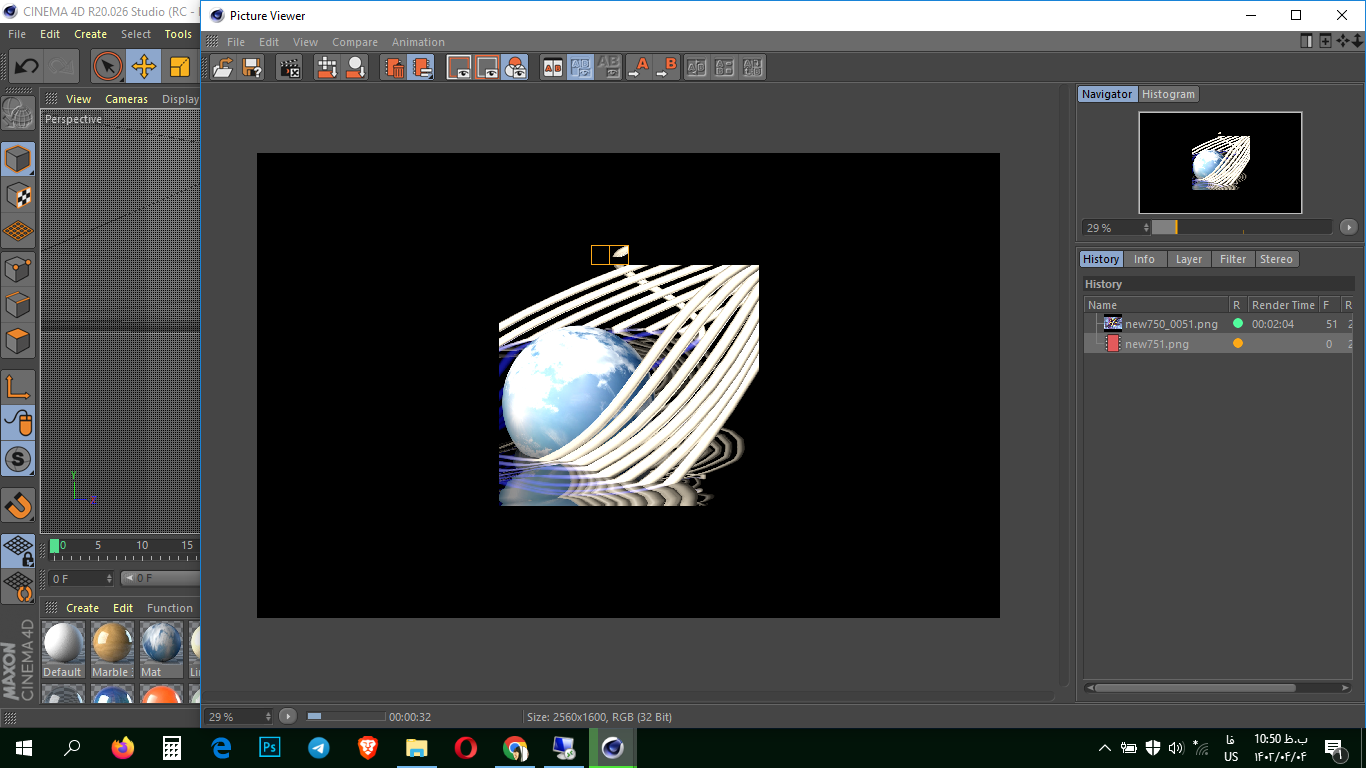Switch to the Navigator tab

coord(1107,94)
